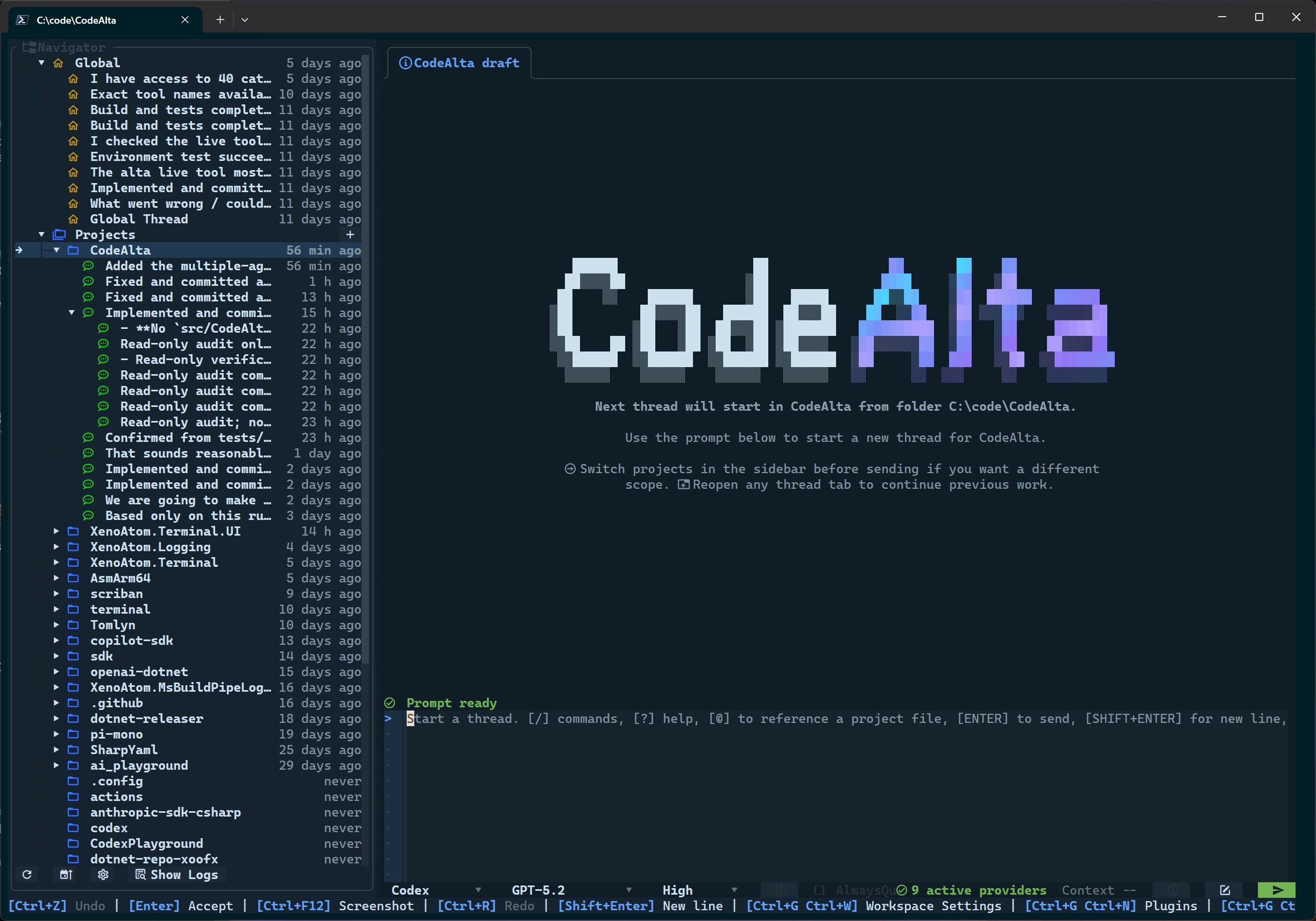The image size is (1316, 921).
Task: Click the add project plus icon next to Projects
Action: pyautogui.click(x=350, y=235)
